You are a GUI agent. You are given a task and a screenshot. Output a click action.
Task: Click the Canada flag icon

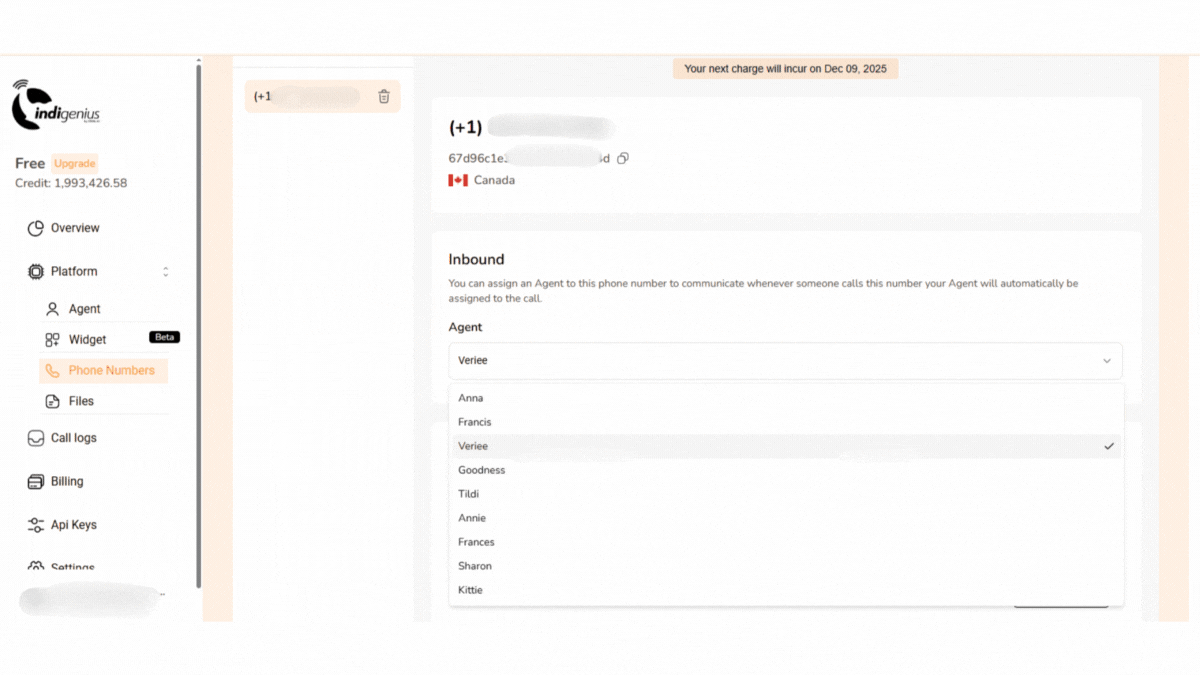[458, 181]
